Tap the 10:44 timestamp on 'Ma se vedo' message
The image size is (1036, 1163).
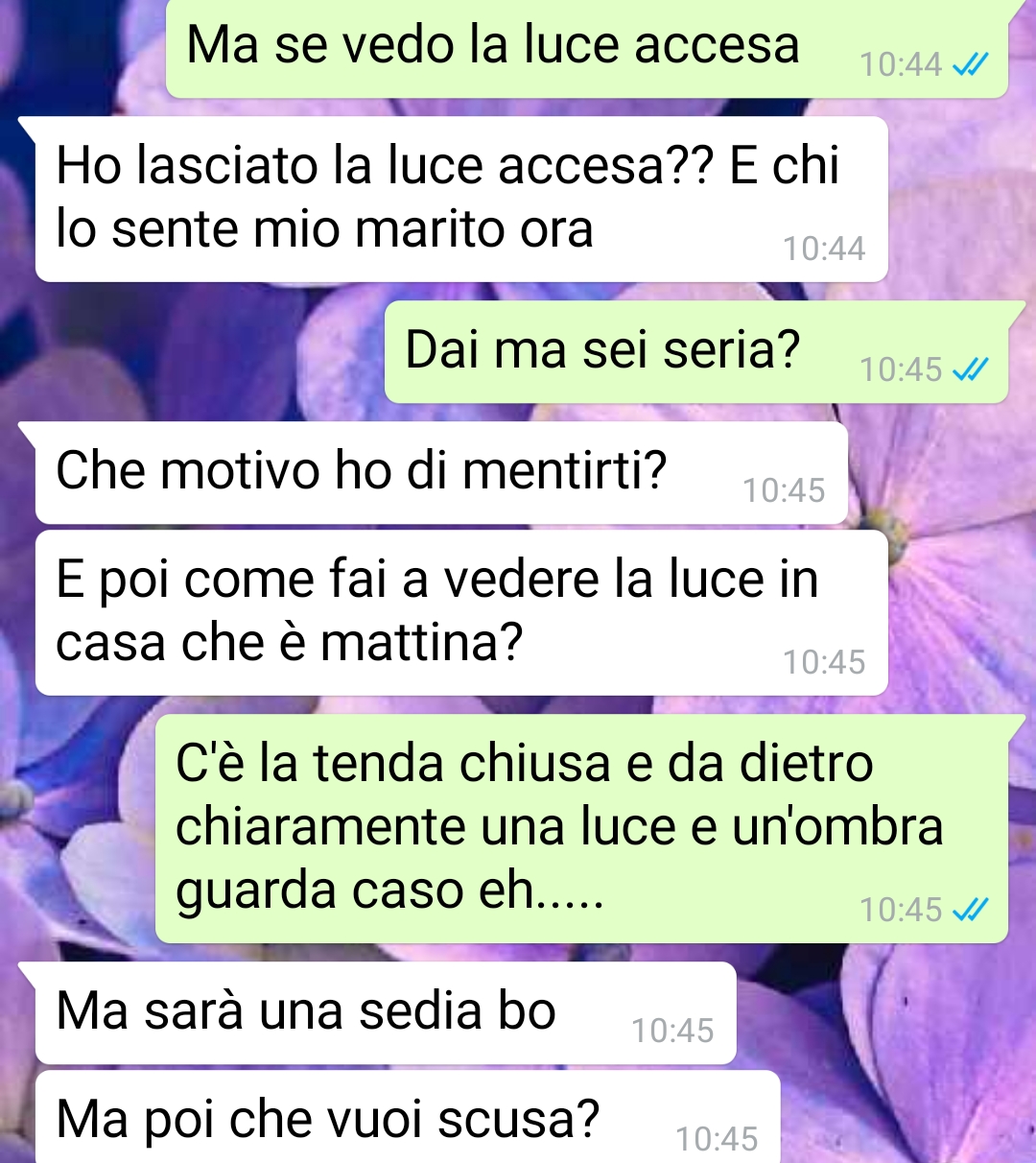pos(901,65)
